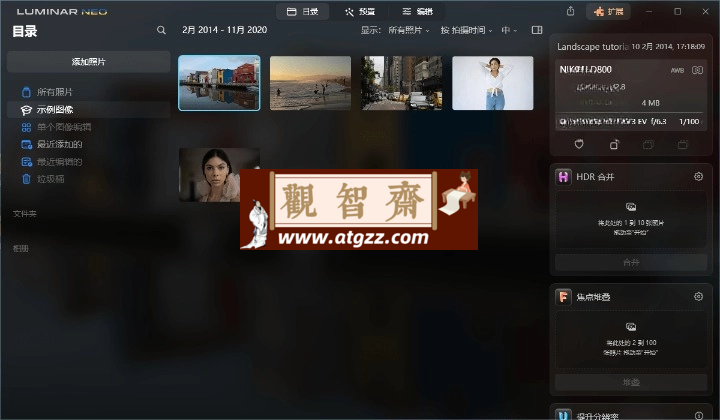
Task: Click the 堆叠 stack button under focus stacking
Action: click(x=631, y=382)
